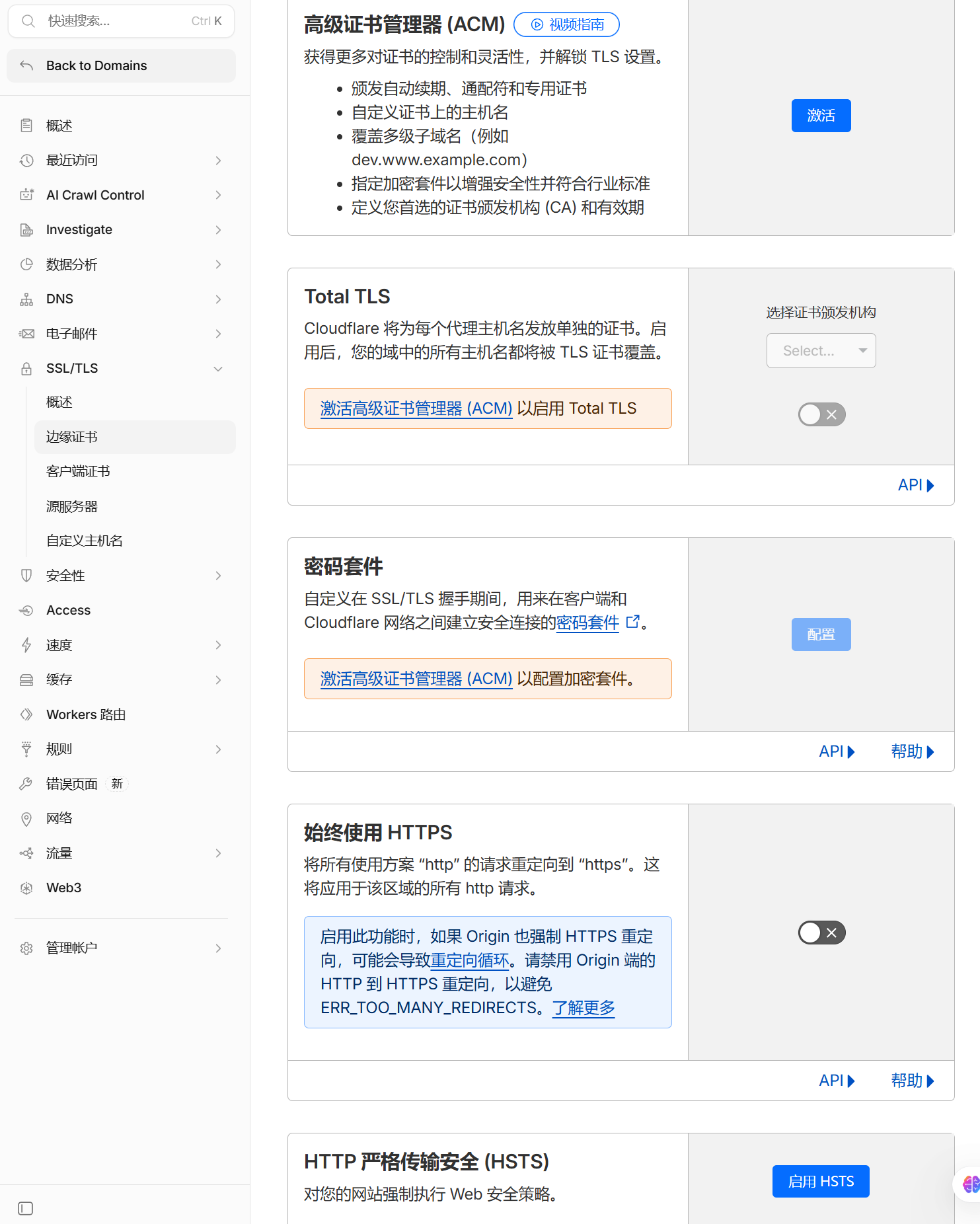
Task: Expand the 流量 chevron
Action: click(218, 853)
